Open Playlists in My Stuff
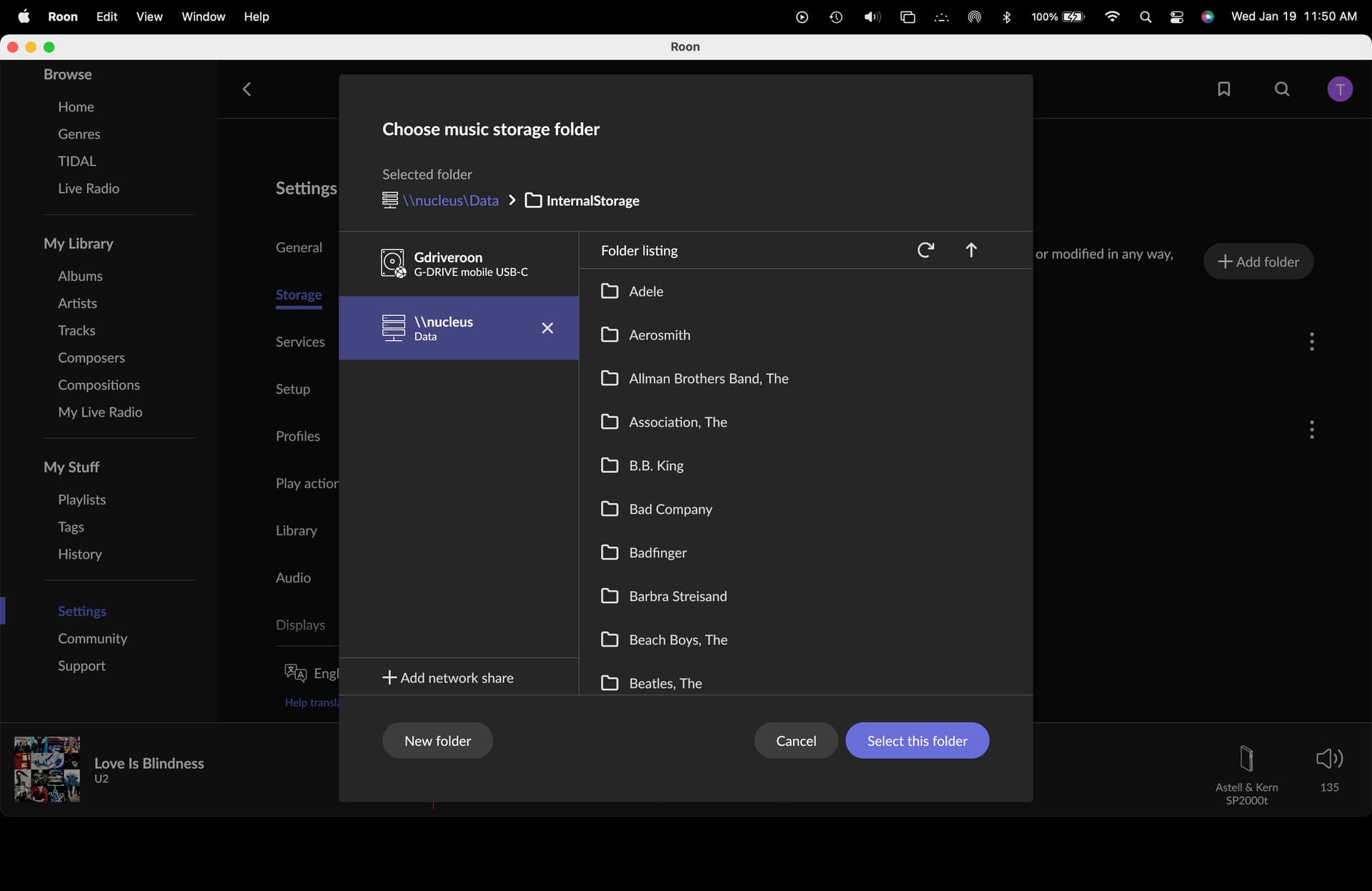The height and width of the screenshot is (891, 1372). point(81,499)
